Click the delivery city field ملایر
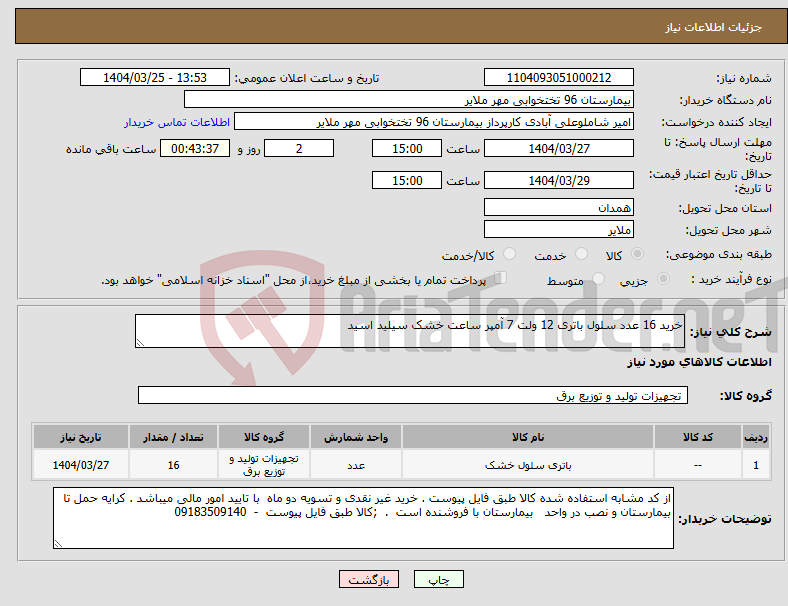 pos(558,230)
